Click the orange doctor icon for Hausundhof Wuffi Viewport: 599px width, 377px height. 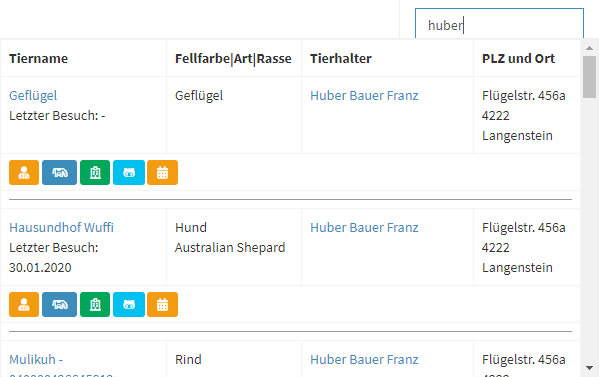(24, 304)
